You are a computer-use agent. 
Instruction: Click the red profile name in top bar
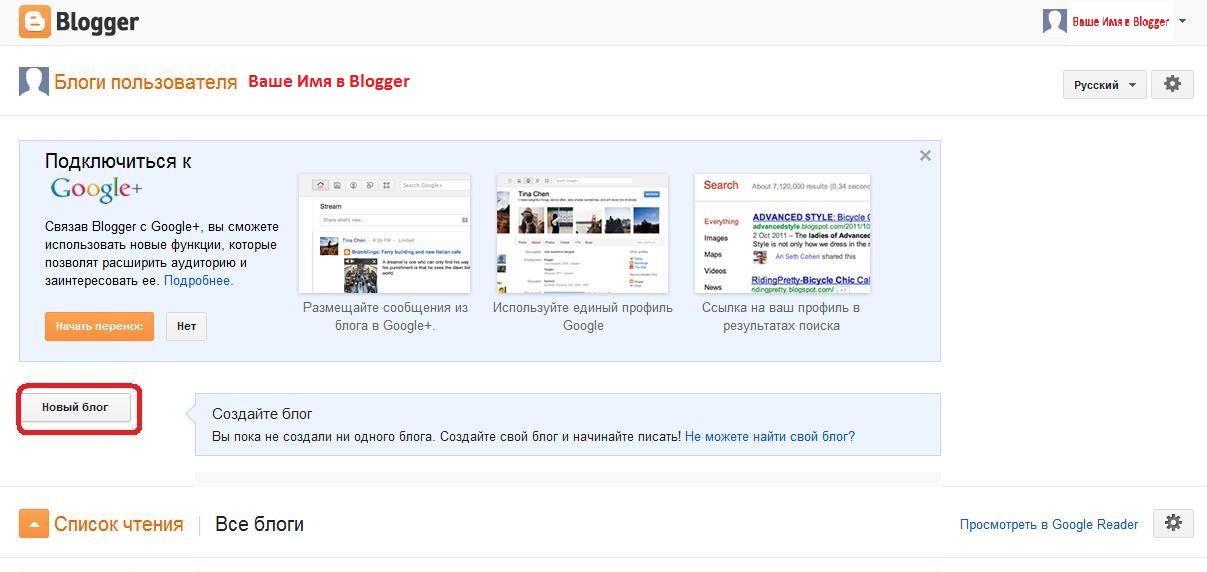(x=1120, y=21)
